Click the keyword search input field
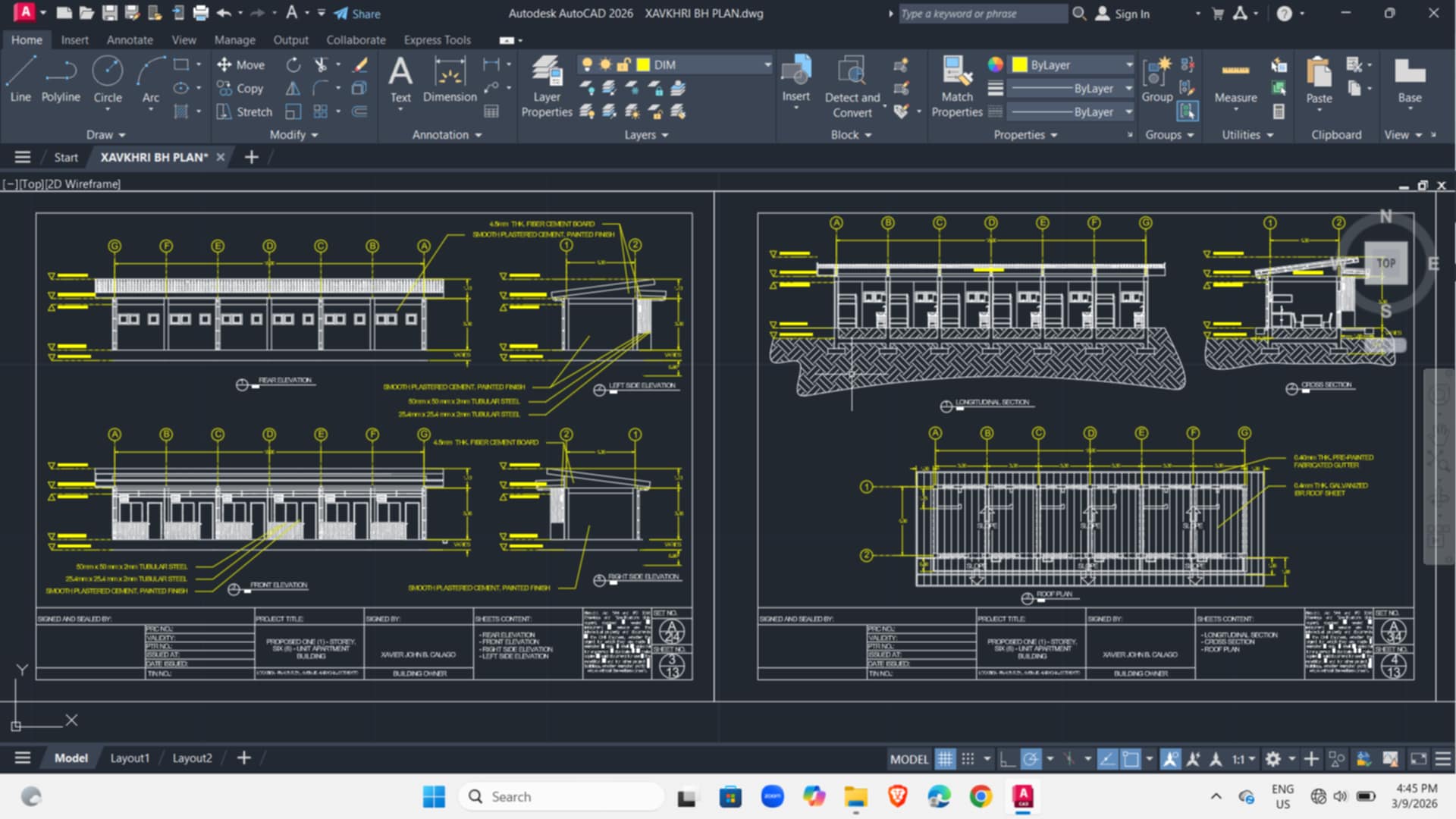Screen dimensions: 1456x819 [983, 14]
